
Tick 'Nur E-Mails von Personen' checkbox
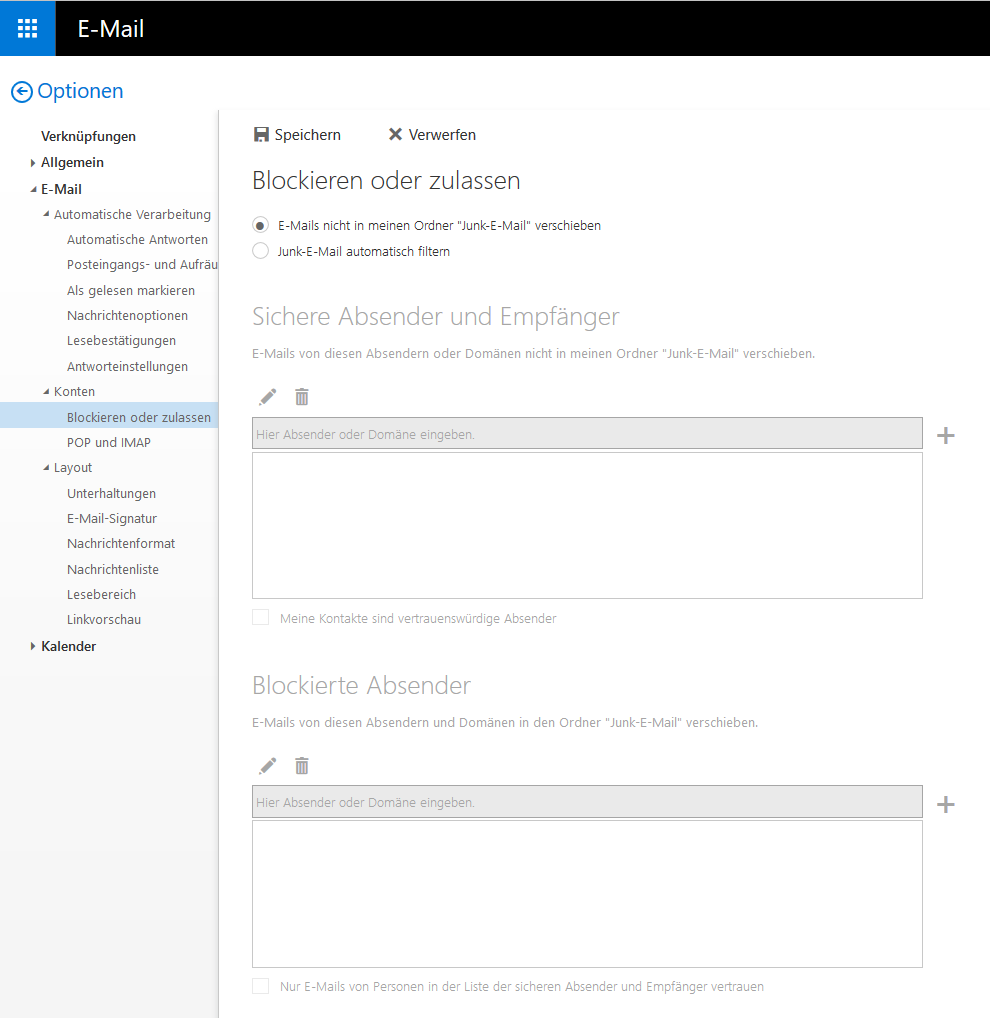[261, 986]
